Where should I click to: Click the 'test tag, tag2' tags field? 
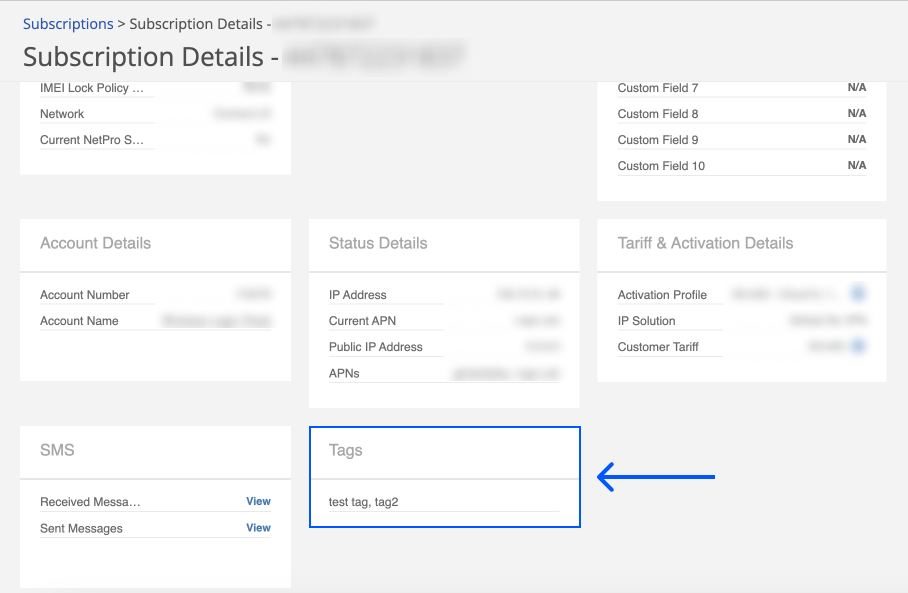click(364, 502)
